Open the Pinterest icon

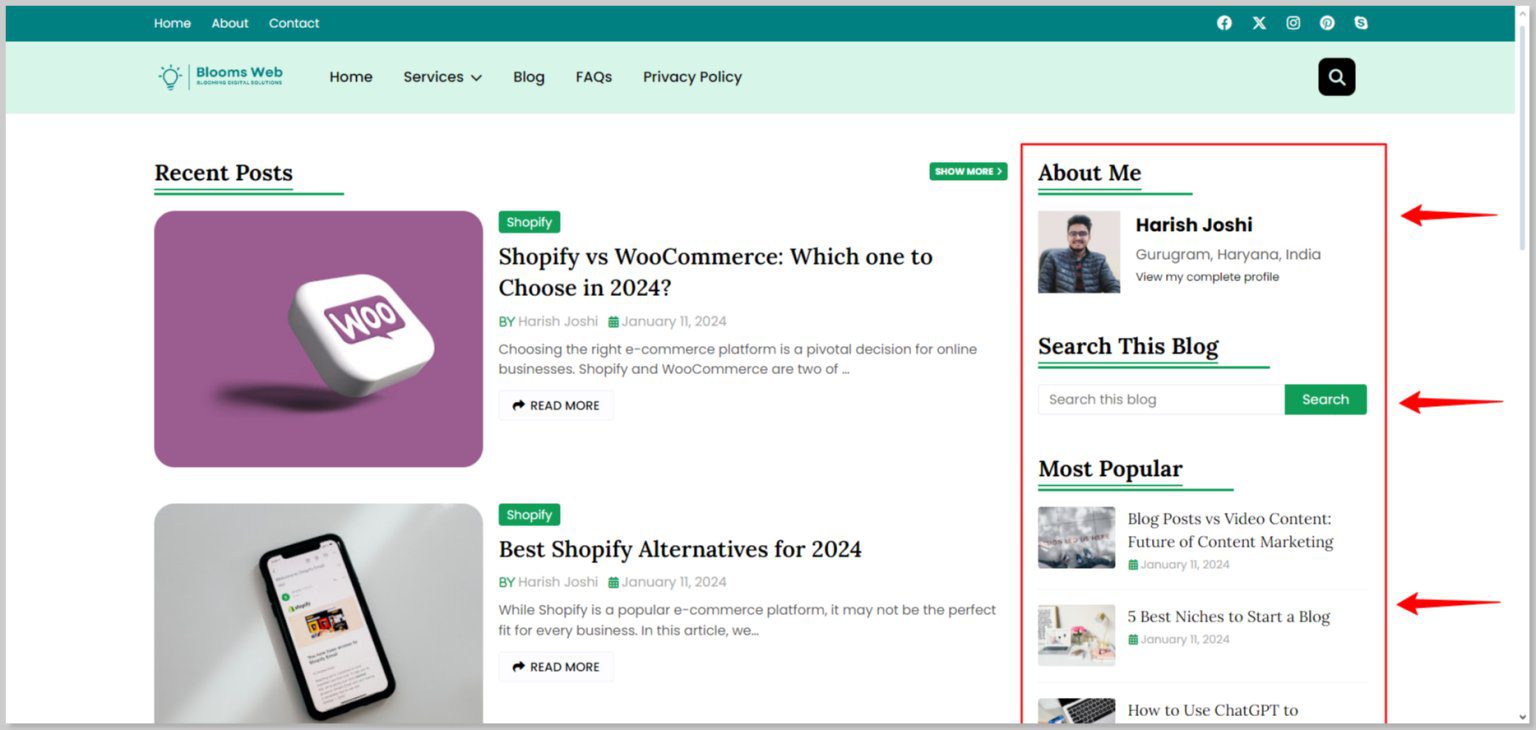pos(1327,22)
